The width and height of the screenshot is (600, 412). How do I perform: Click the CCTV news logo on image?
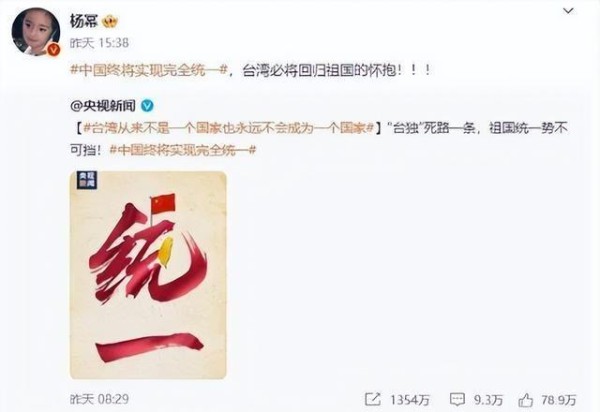(87, 180)
